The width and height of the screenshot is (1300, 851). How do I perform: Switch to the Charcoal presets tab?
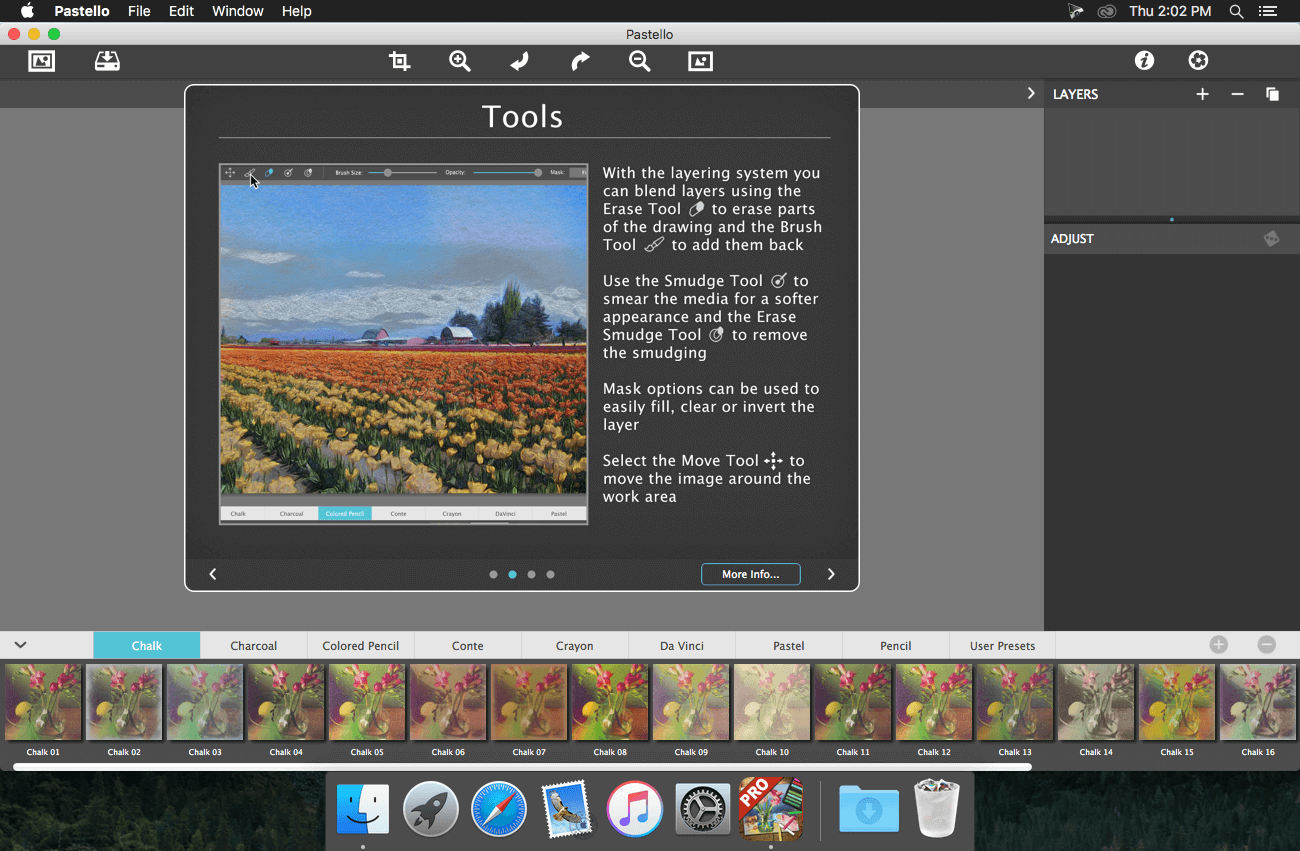(253, 646)
